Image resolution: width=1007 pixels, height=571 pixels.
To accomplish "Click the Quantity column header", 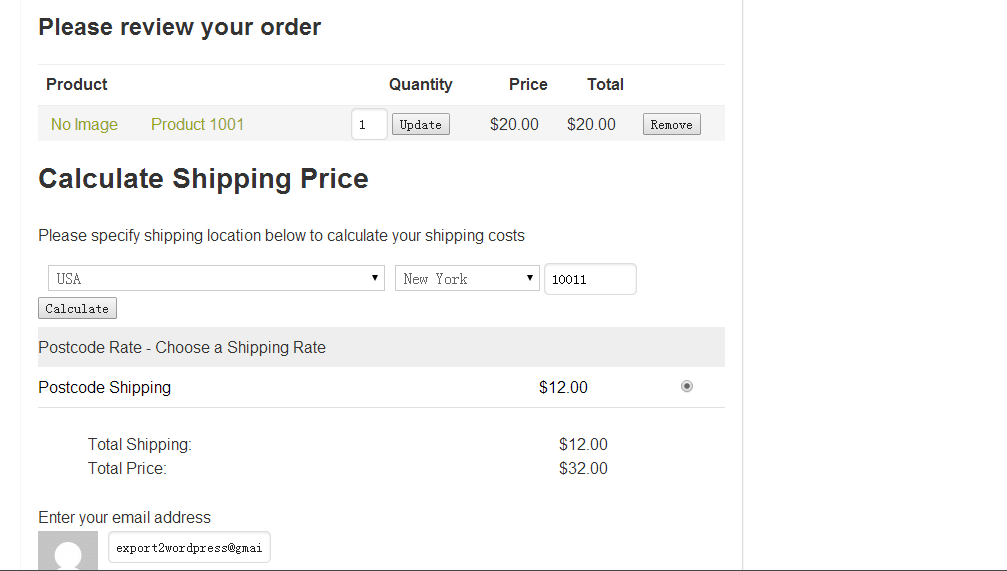I will (x=421, y=84).
